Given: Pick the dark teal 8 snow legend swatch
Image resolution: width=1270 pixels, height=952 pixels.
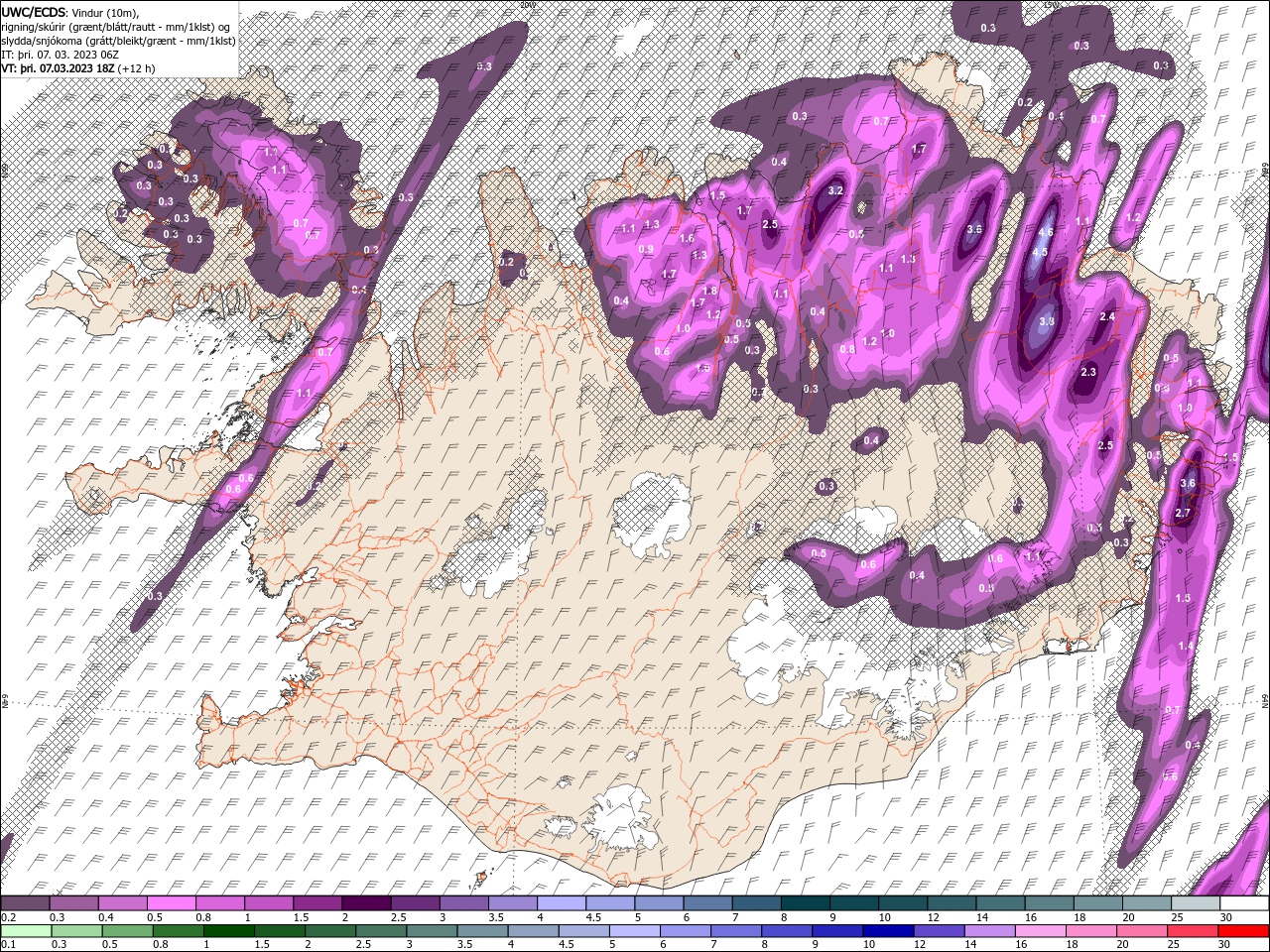Looking at the screenshot, I should click(806, 903).
